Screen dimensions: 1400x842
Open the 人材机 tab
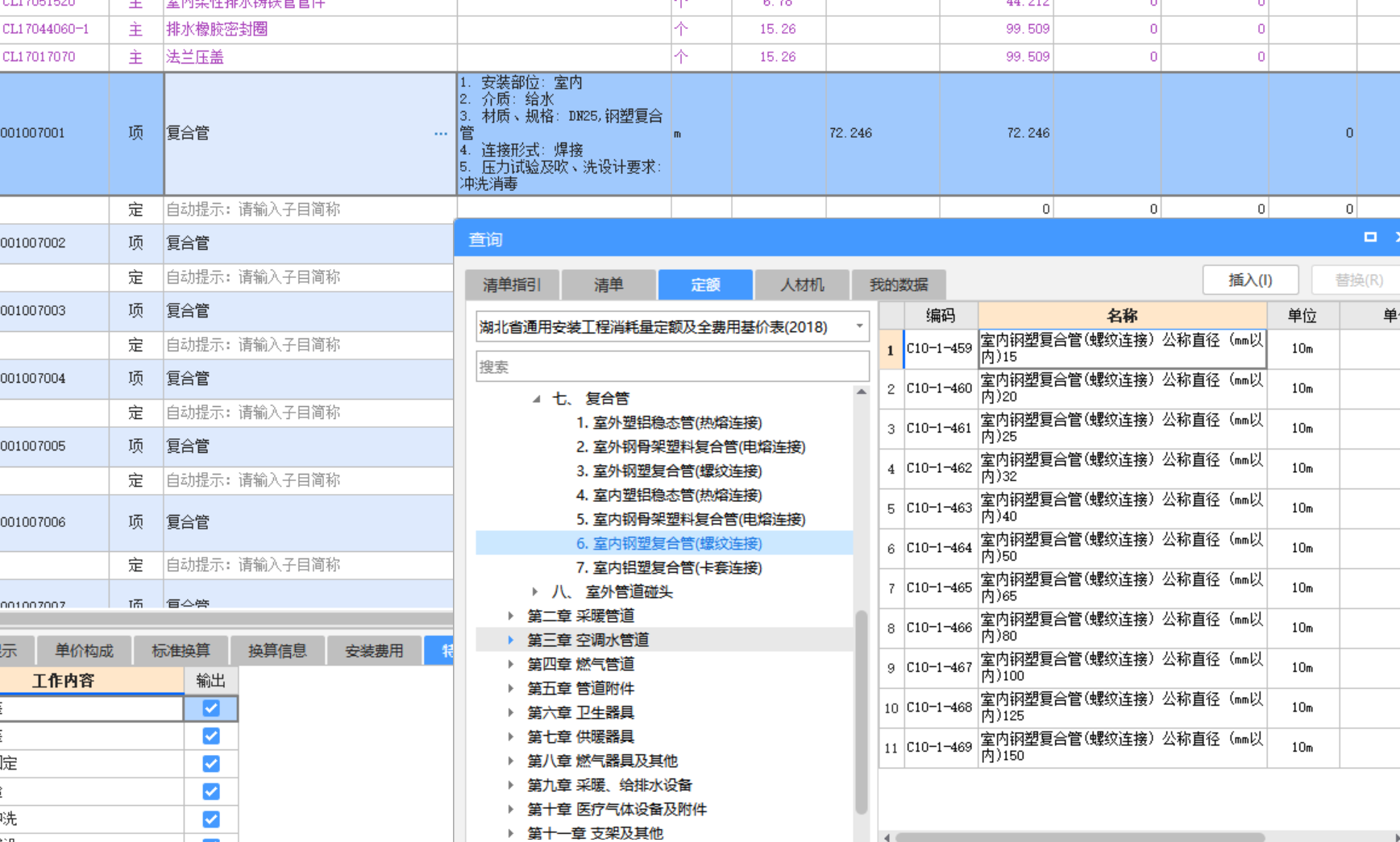(x=802, y=284)
